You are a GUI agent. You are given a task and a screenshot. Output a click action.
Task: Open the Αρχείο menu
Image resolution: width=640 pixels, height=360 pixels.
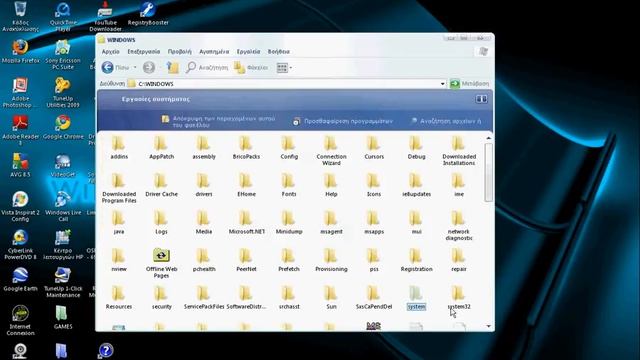click(110, 51)
